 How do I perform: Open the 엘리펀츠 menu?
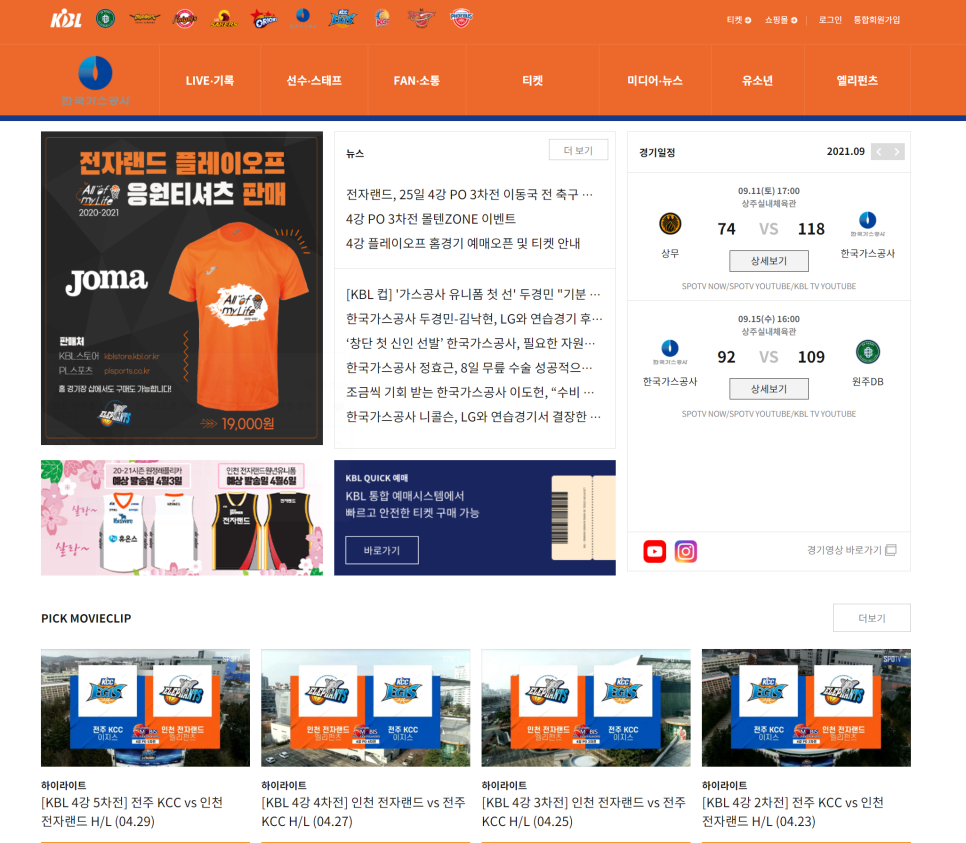857,80
